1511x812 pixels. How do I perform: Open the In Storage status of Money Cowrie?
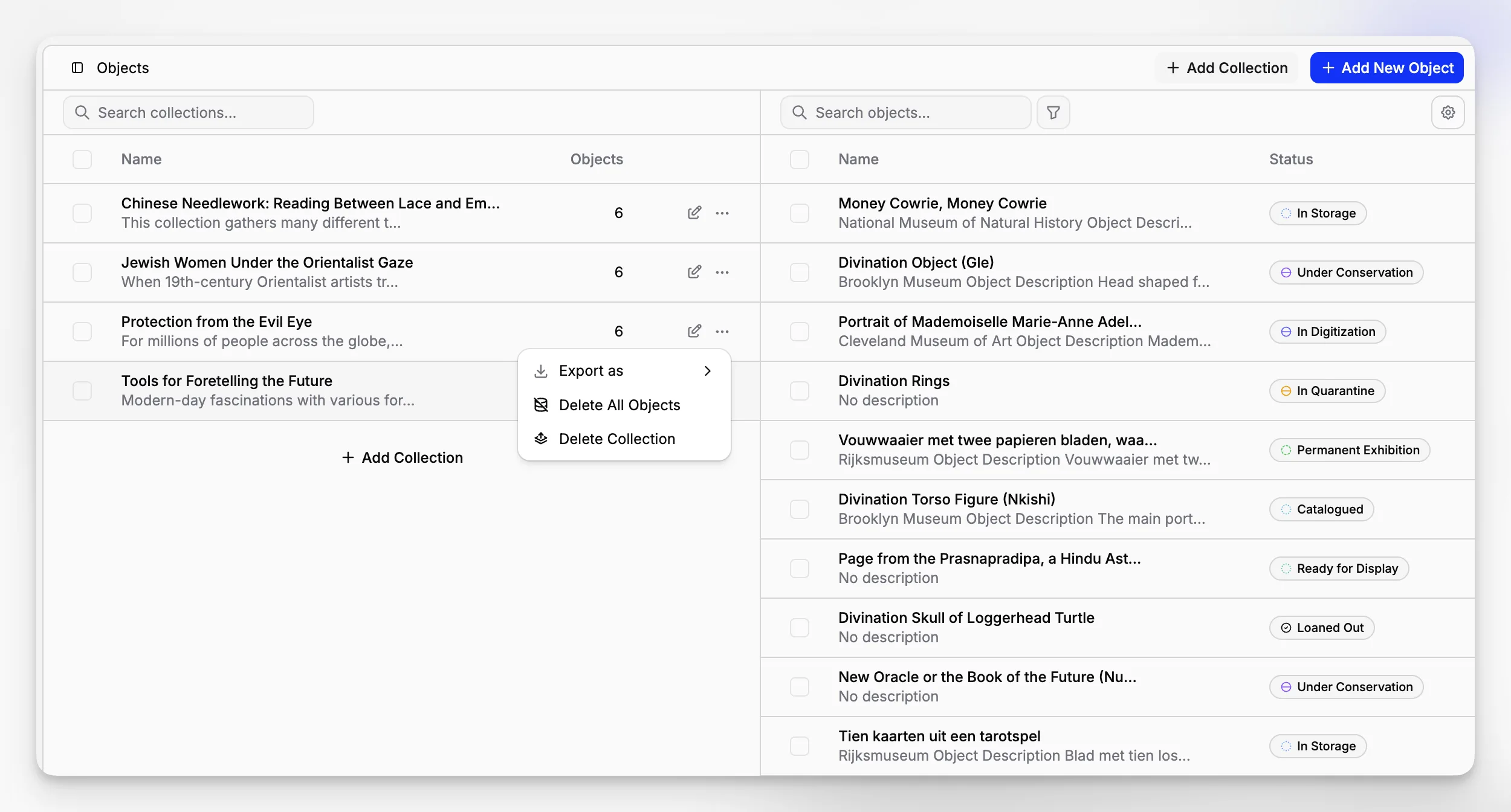(1318, 213)
